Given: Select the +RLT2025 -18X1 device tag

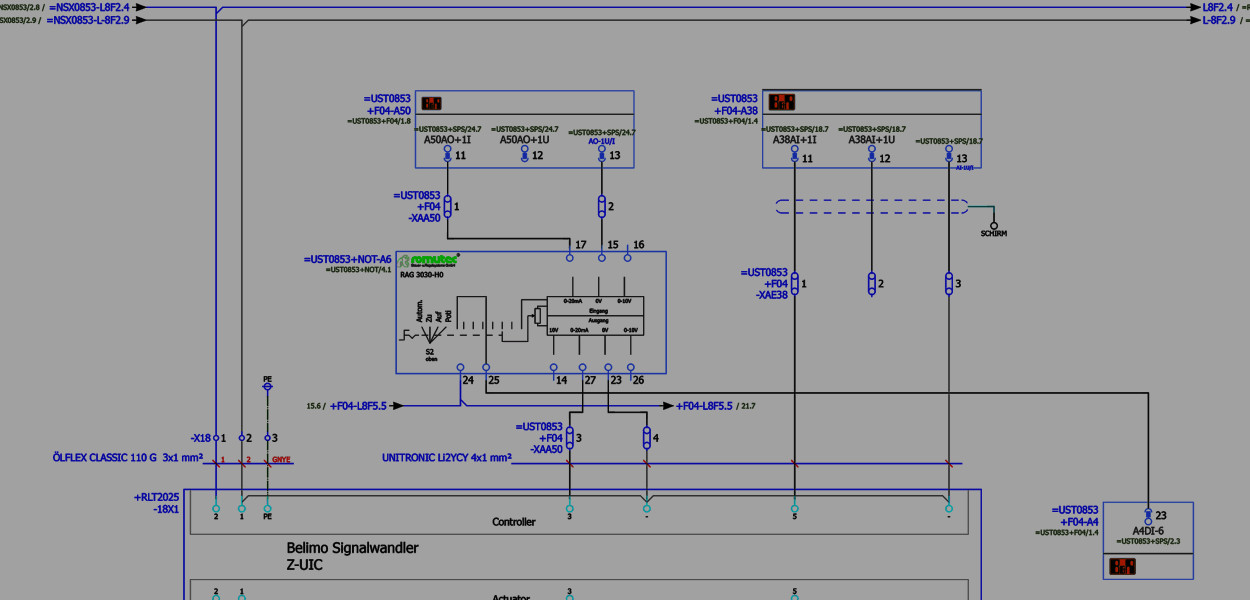Looking at the screenshot, I should click(x=157, y=503).
